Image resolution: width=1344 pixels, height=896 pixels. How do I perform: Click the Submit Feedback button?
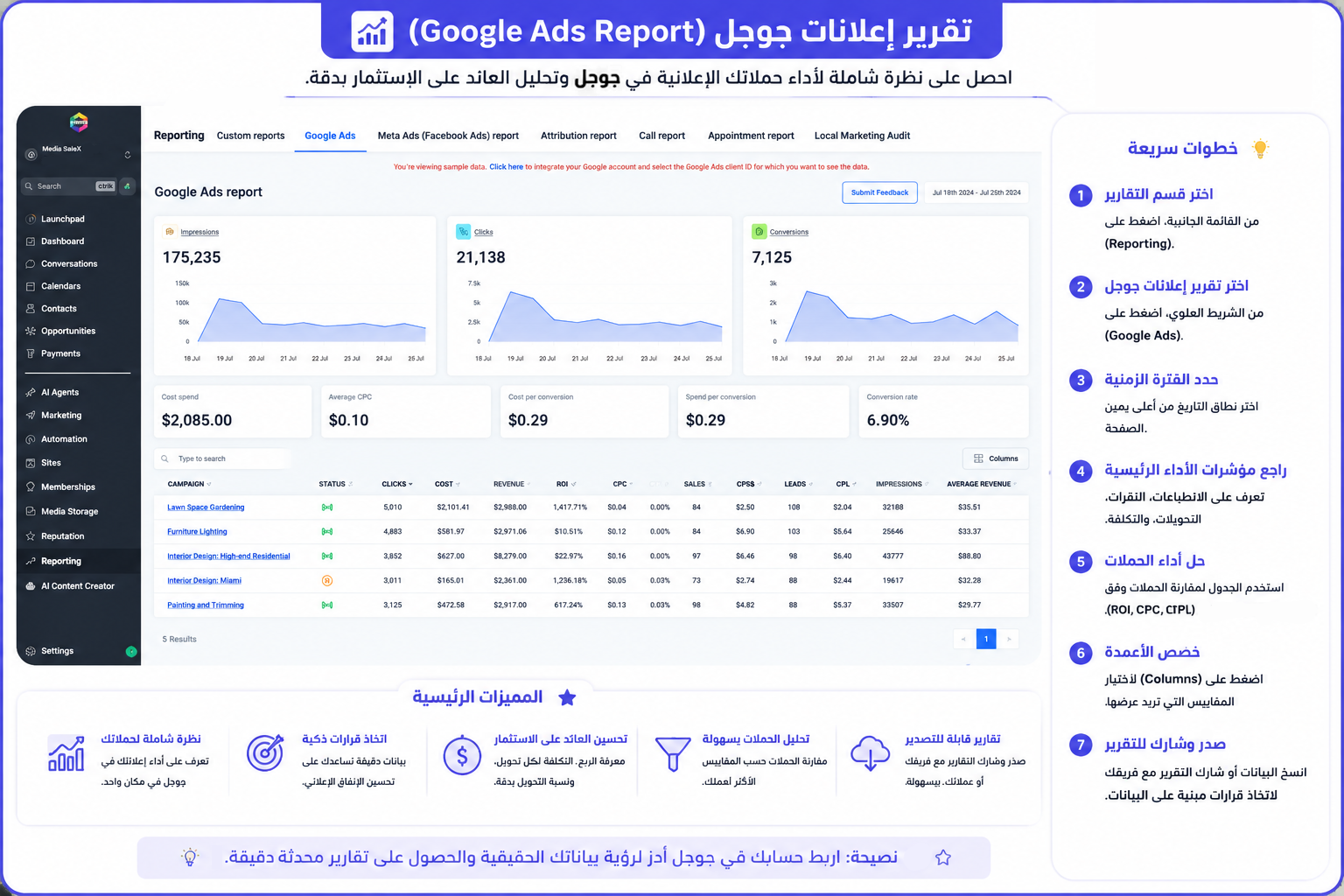(879, 192)
